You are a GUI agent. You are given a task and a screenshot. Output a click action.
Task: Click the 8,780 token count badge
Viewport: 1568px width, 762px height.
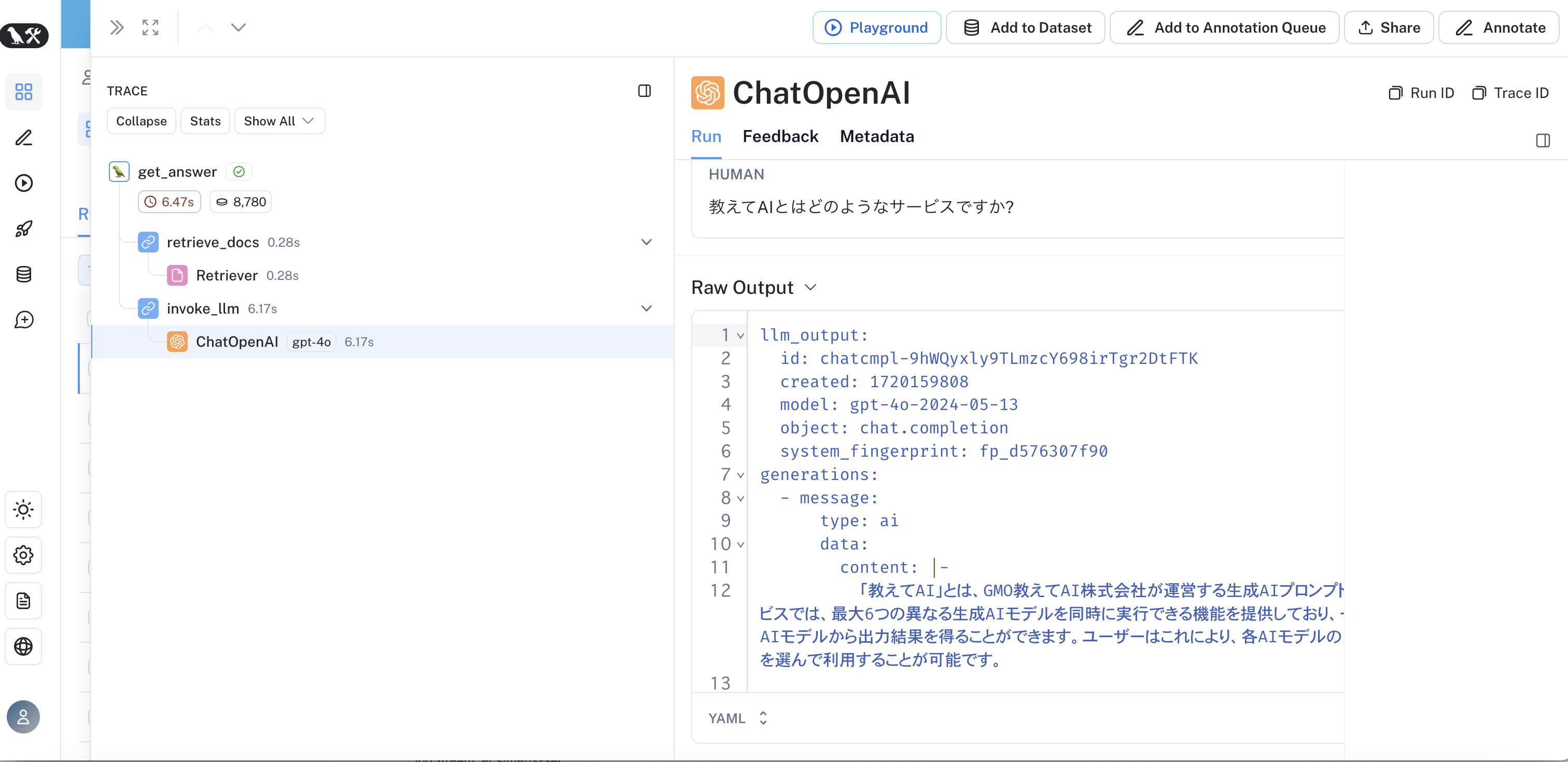click(x=241, y=202)
